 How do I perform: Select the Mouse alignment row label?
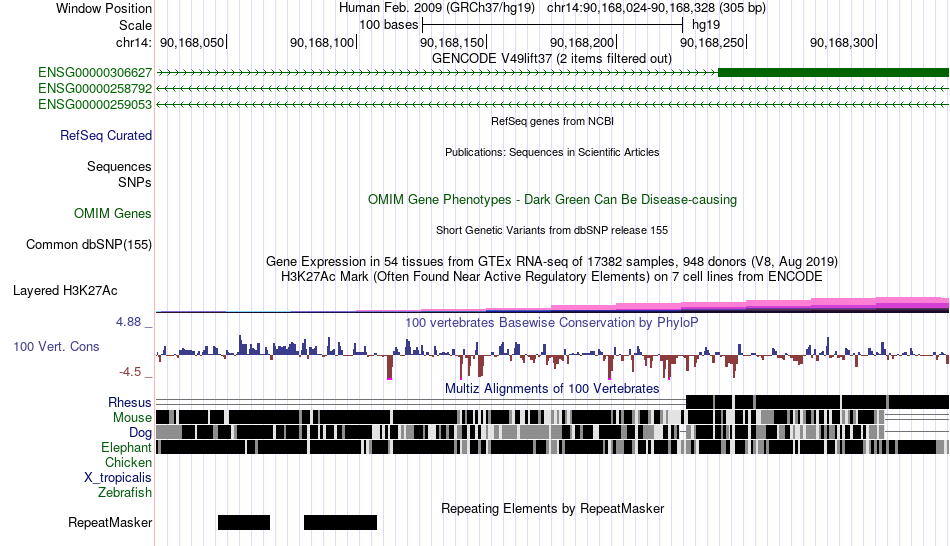[x=132, y=418]
